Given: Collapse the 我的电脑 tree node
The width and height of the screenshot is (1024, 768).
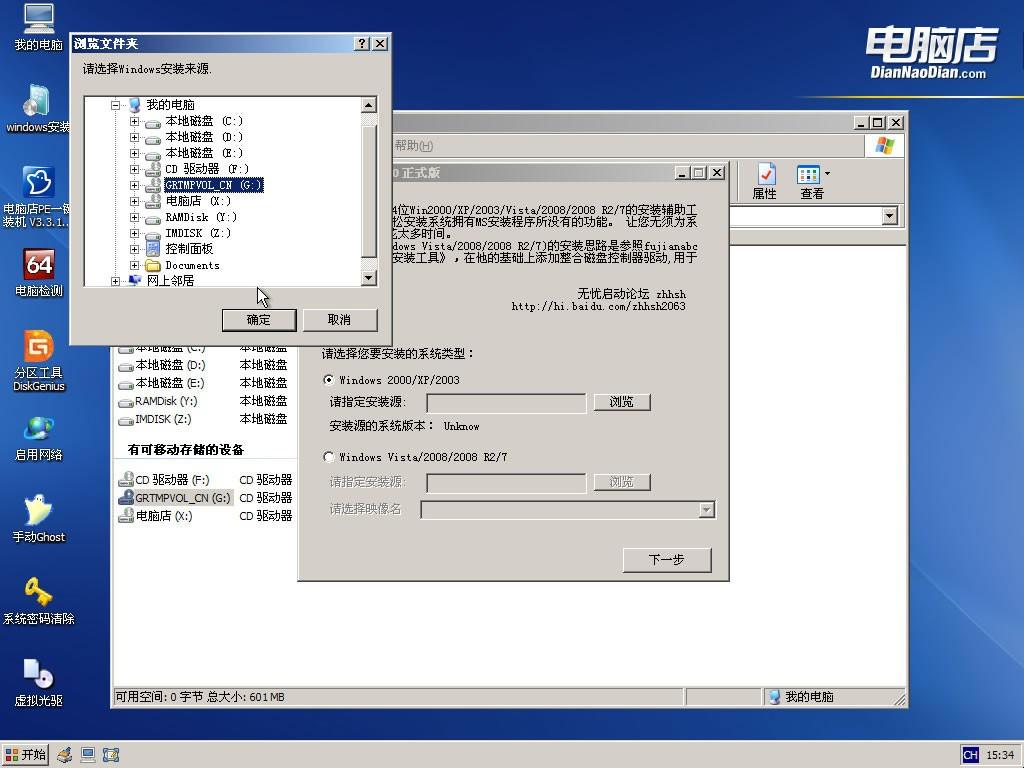Looking at the screenshot, I should tap(116, 105).
